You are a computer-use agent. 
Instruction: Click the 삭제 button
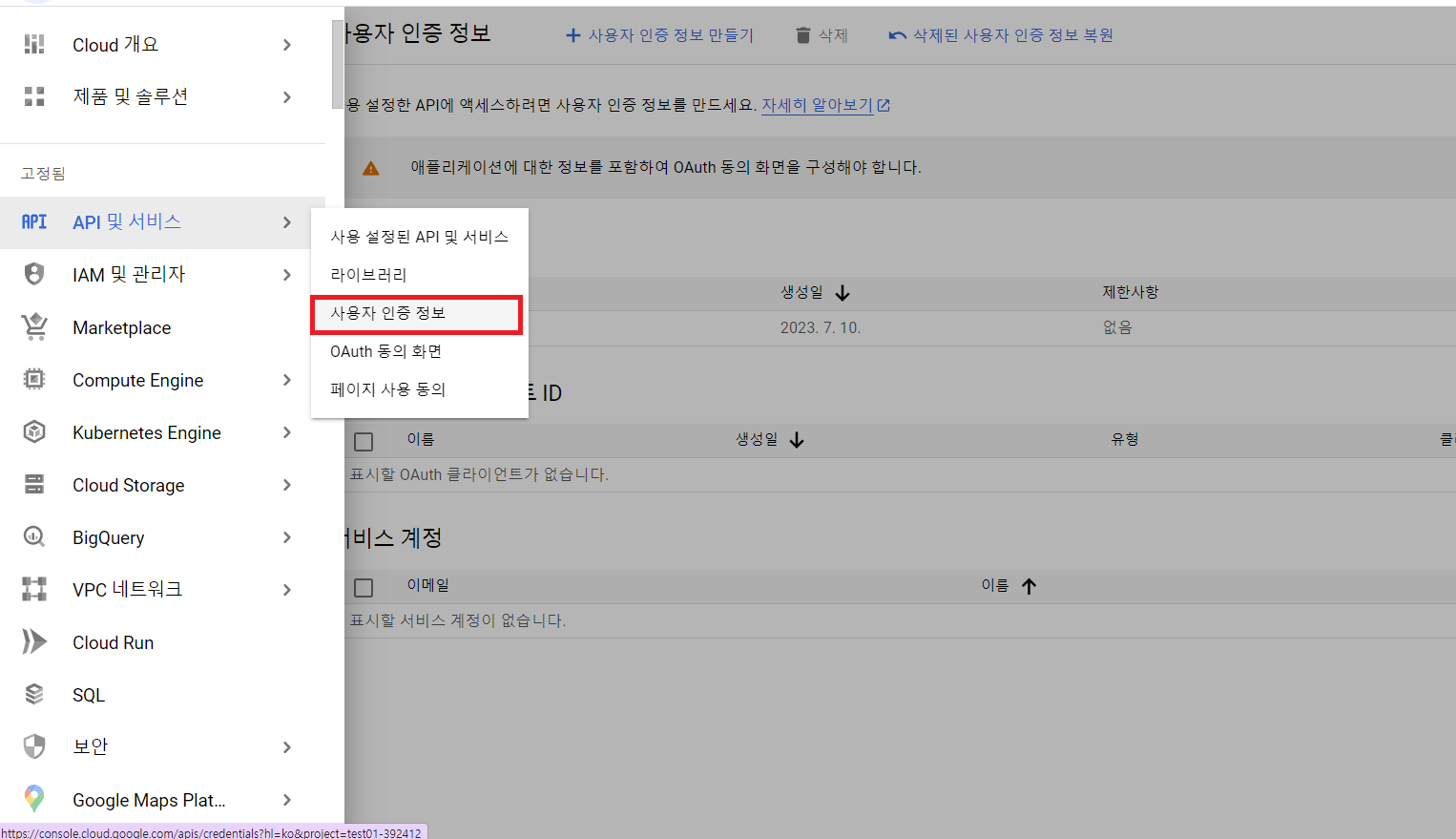pyautogui.click(x=822, y=35)
